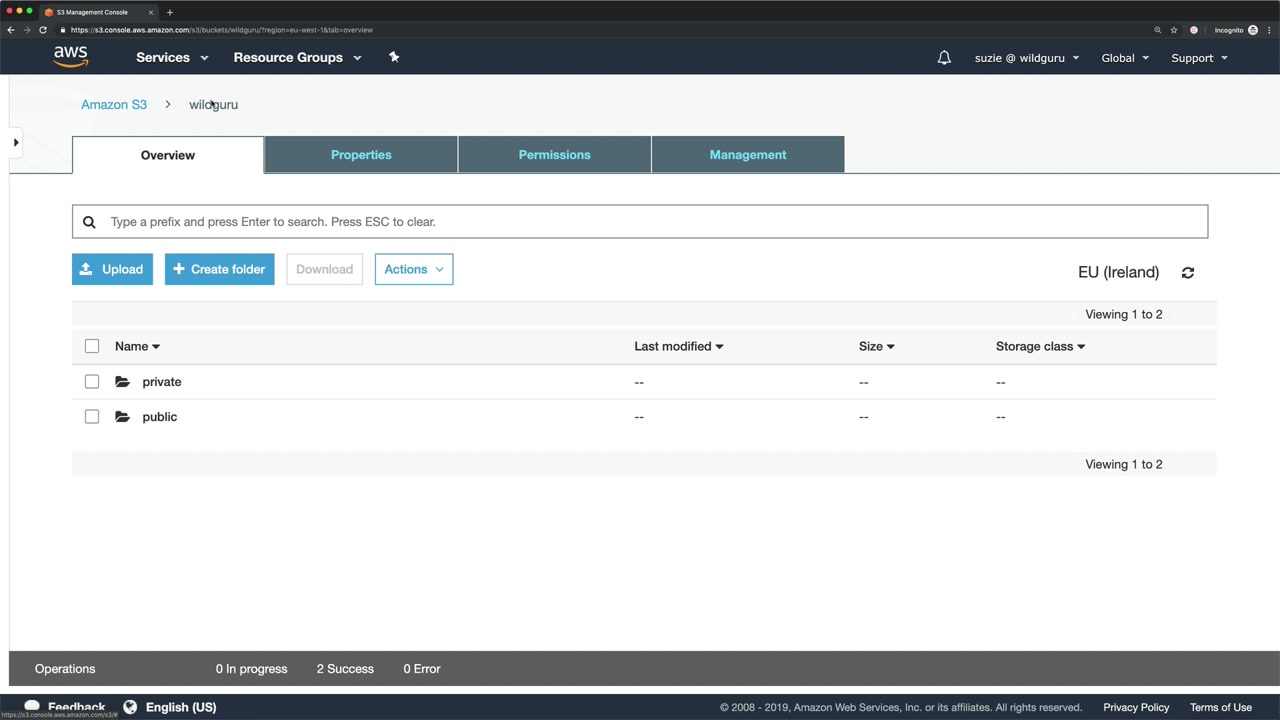Refresh the bucket listing with reload icon

1188,272
